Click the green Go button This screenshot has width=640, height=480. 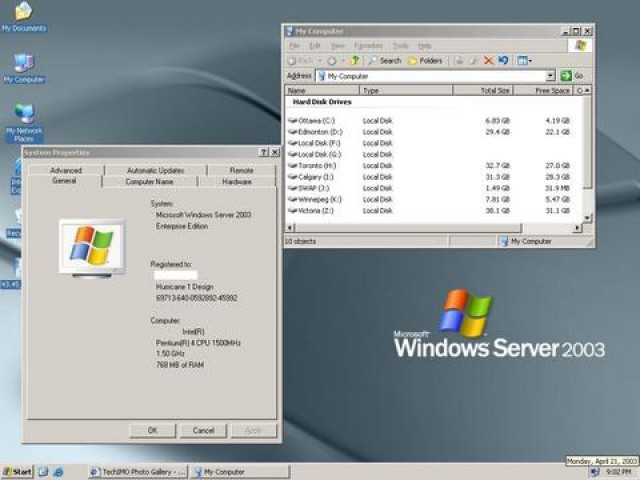pos(572,76)
